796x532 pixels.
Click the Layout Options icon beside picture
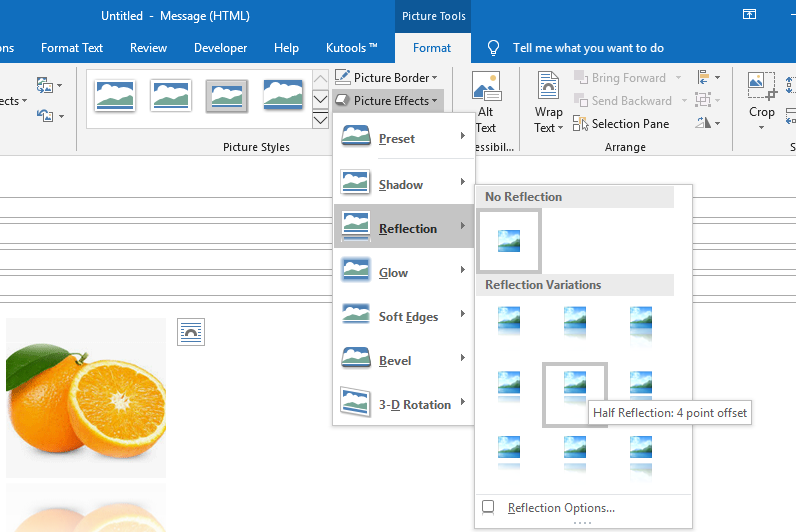coord(191,332)
